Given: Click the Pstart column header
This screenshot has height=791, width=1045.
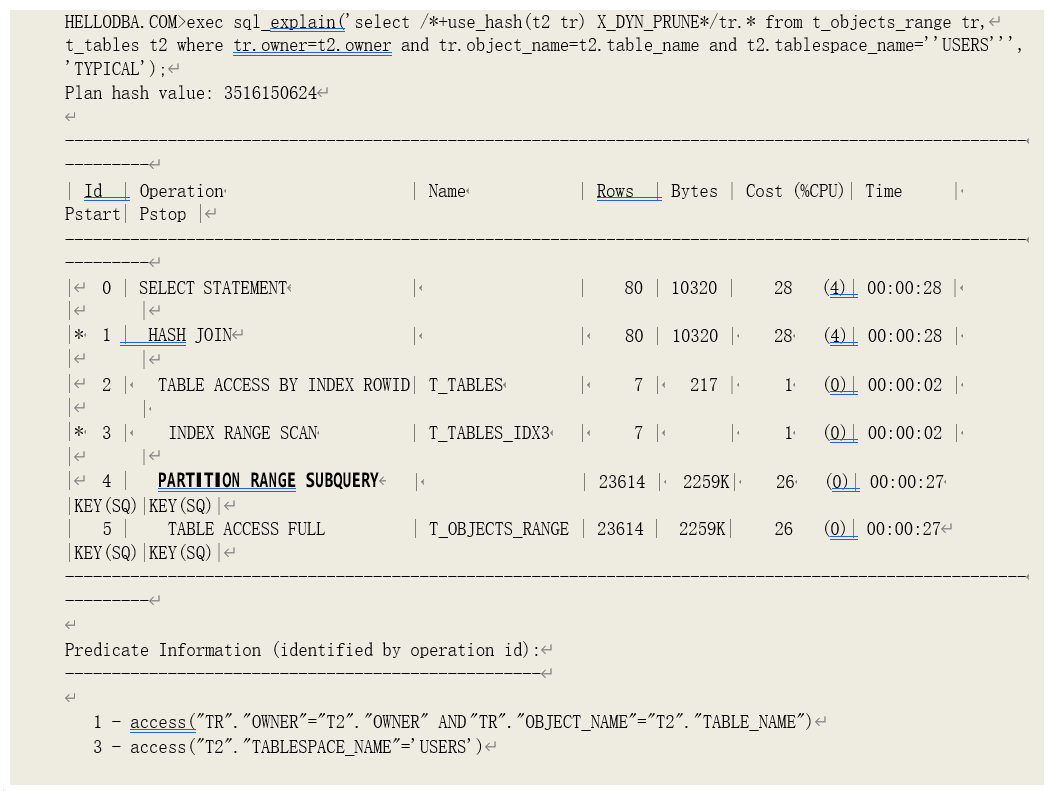Looking at the screenshot, I should click(93, 214).
